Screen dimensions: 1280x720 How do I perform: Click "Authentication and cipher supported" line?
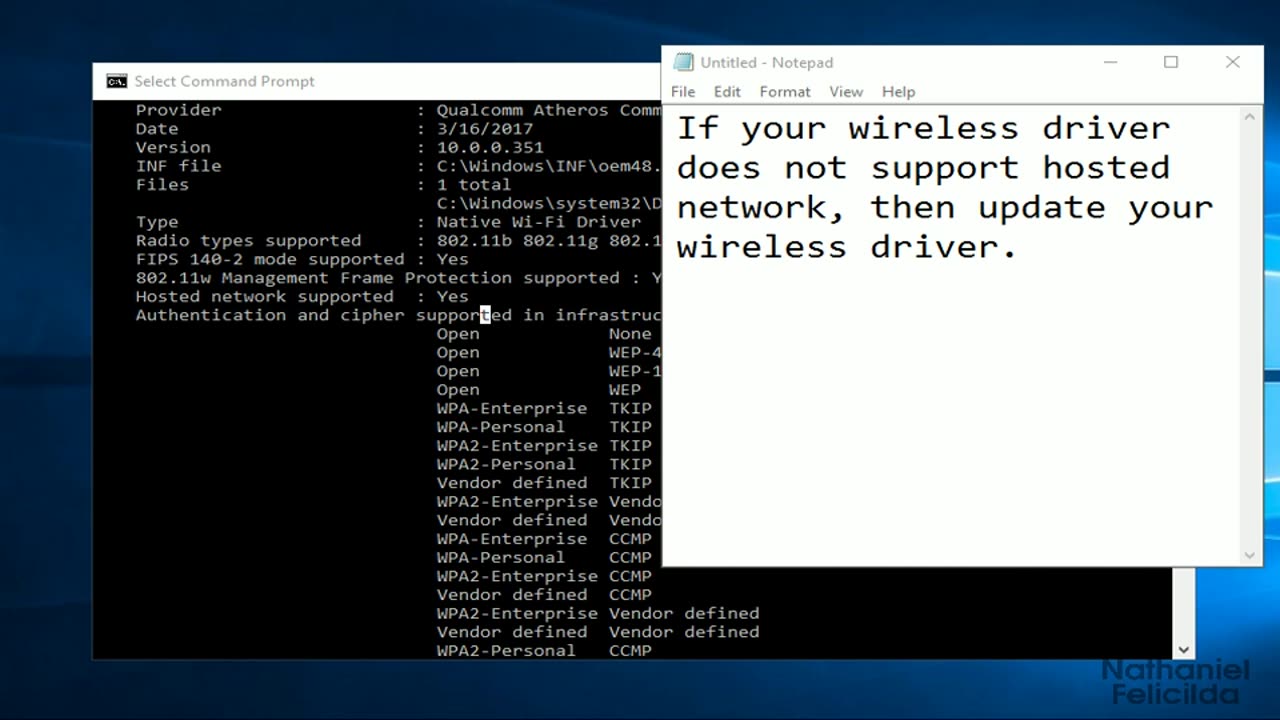[398, 315]
